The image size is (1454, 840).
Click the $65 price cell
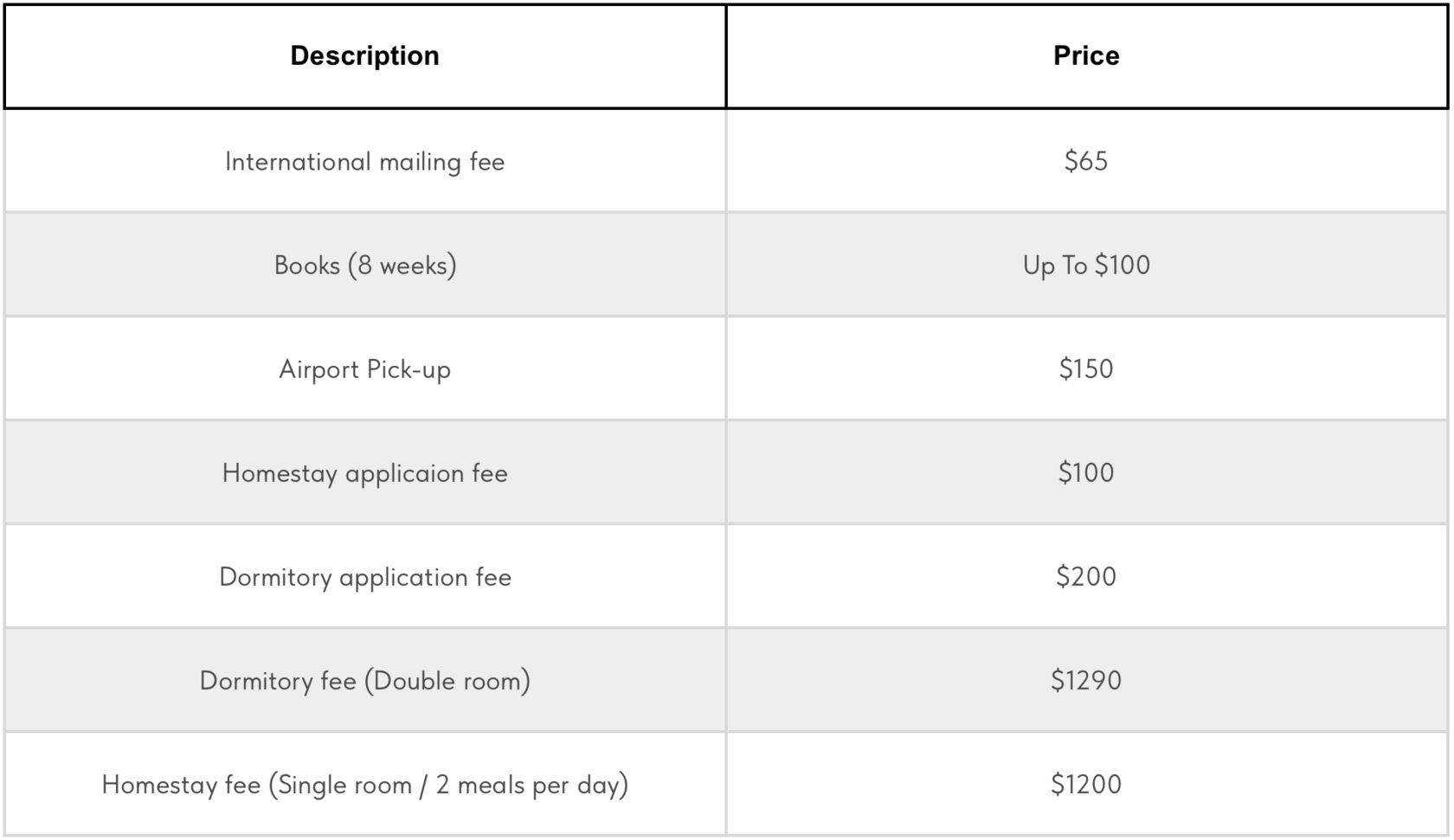(1086, 161)
